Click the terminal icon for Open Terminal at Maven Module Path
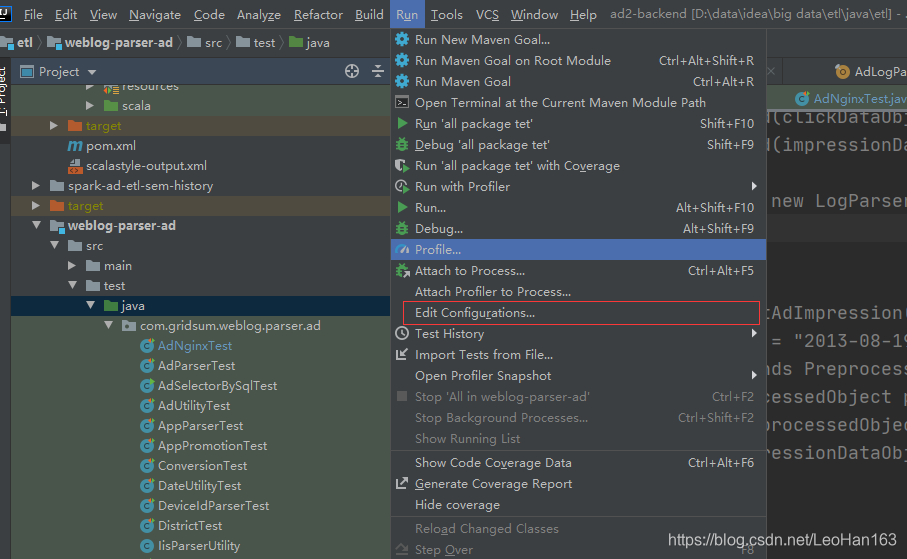The height and width of the screenshot is (559, 907). (x=402, y=102)
